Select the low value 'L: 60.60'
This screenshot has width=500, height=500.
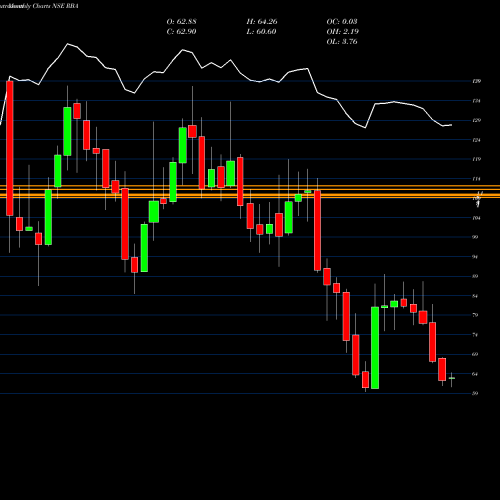pos(261,32)
